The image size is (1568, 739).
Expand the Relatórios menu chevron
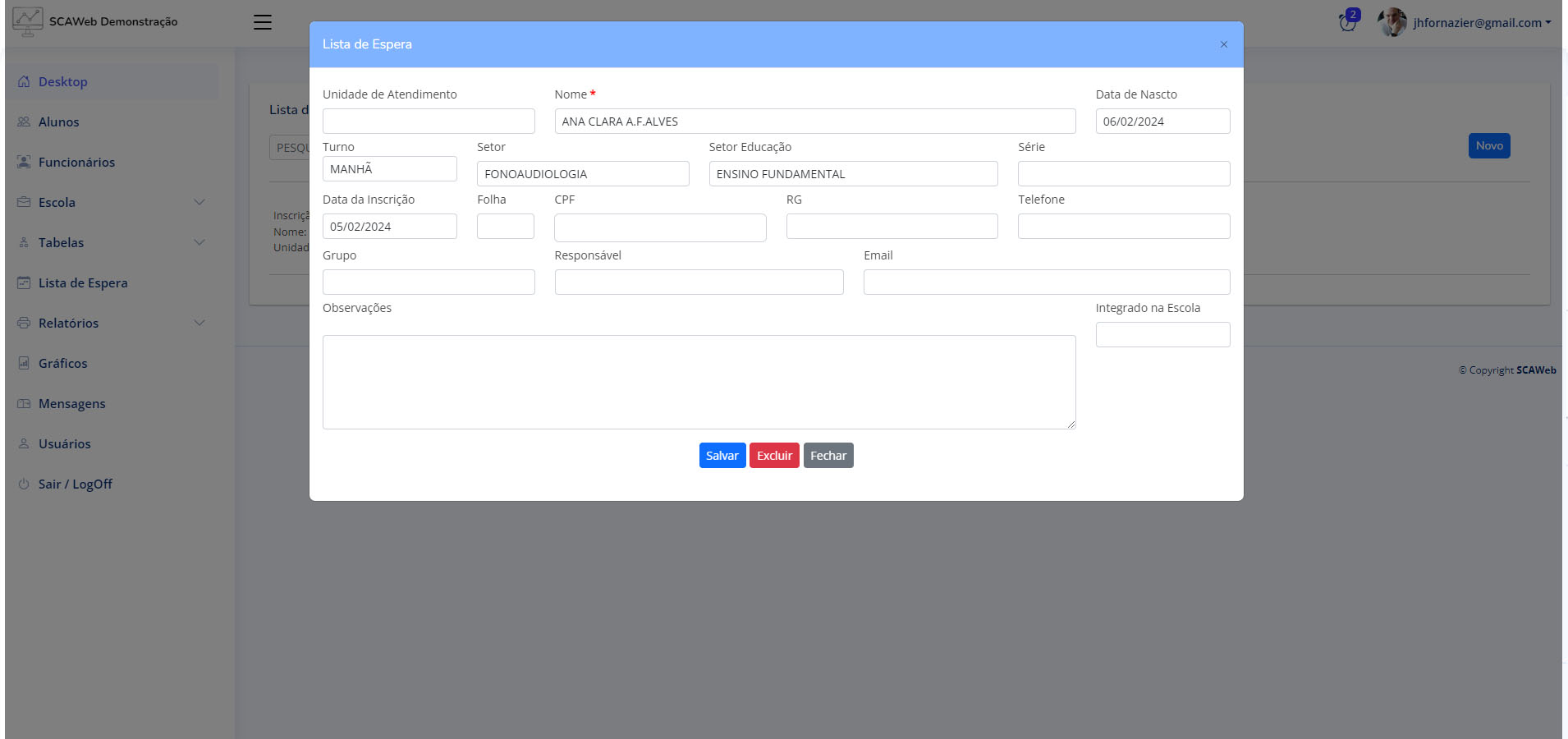point(199,323)
